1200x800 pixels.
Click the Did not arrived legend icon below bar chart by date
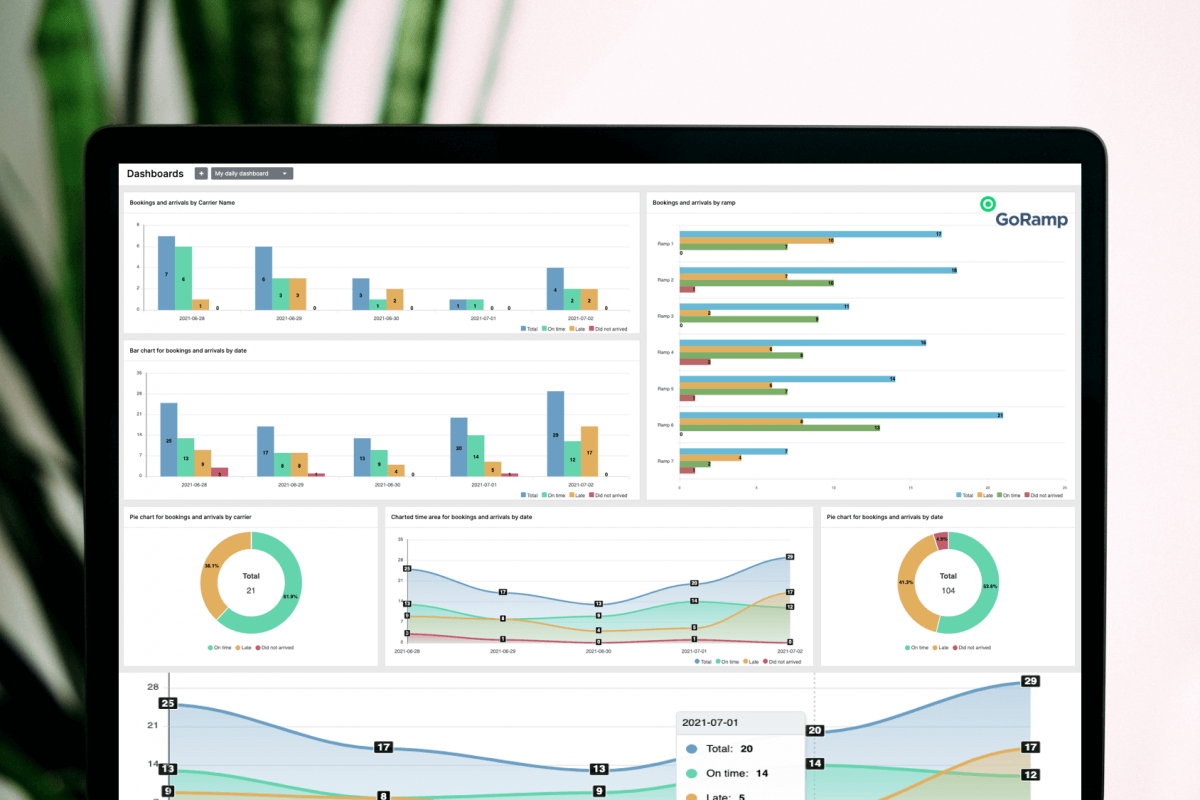click(x=592, y=494)
